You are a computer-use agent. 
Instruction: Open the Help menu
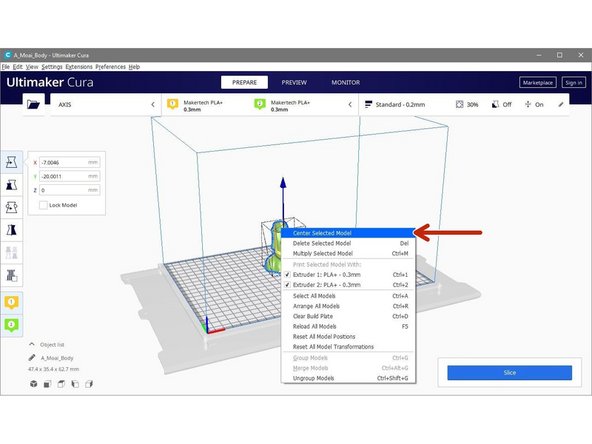coord(134,67)
